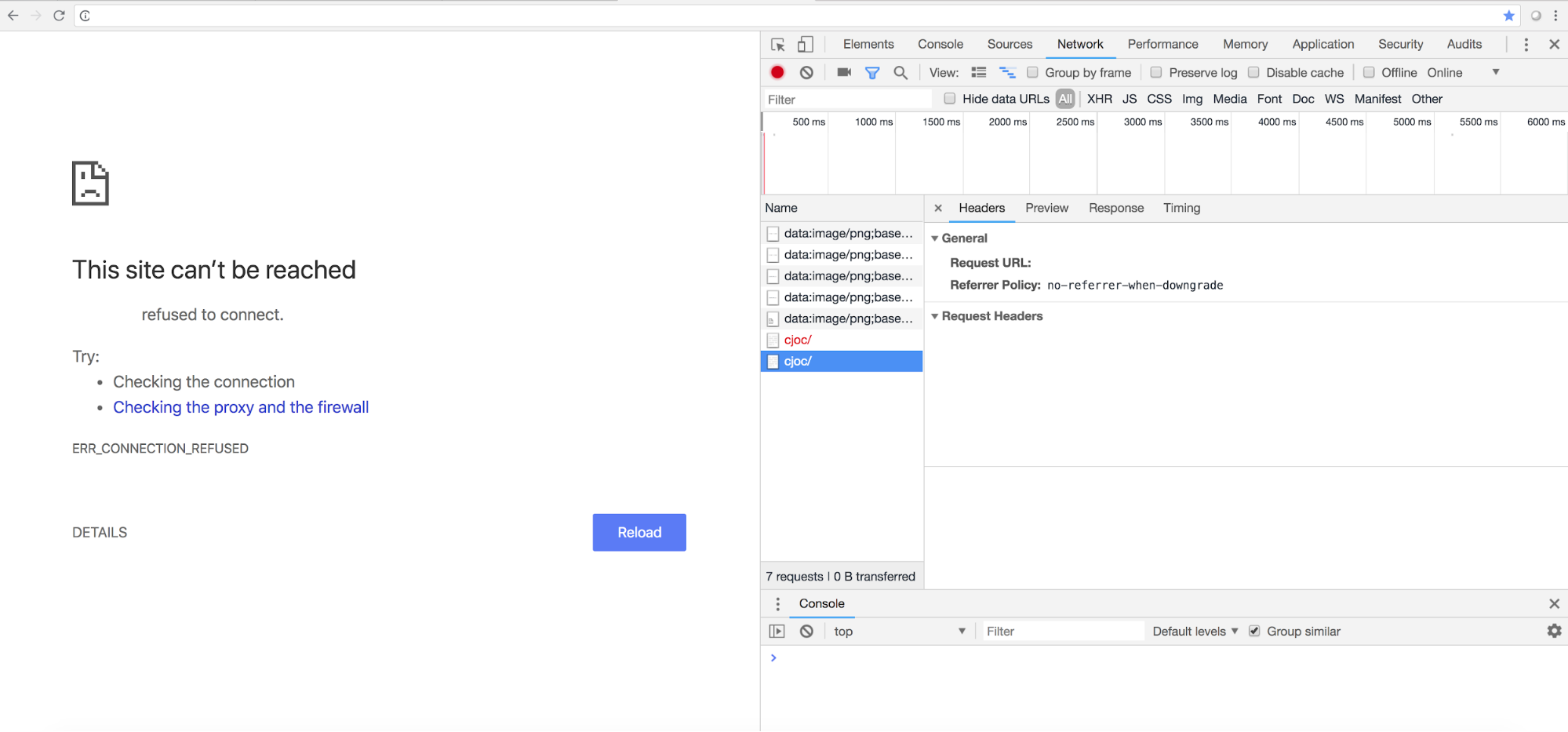This screenshot has width=1568, height=732.
Task: Open the Performance tab
Action: [1162, 44]
